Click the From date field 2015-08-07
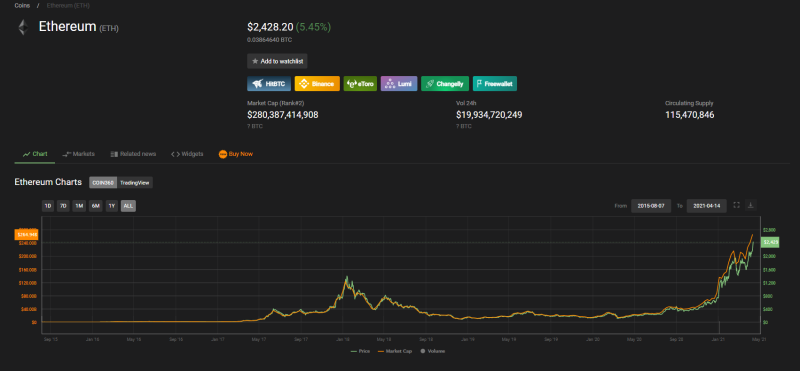800x371 pixels. (651, 206)
